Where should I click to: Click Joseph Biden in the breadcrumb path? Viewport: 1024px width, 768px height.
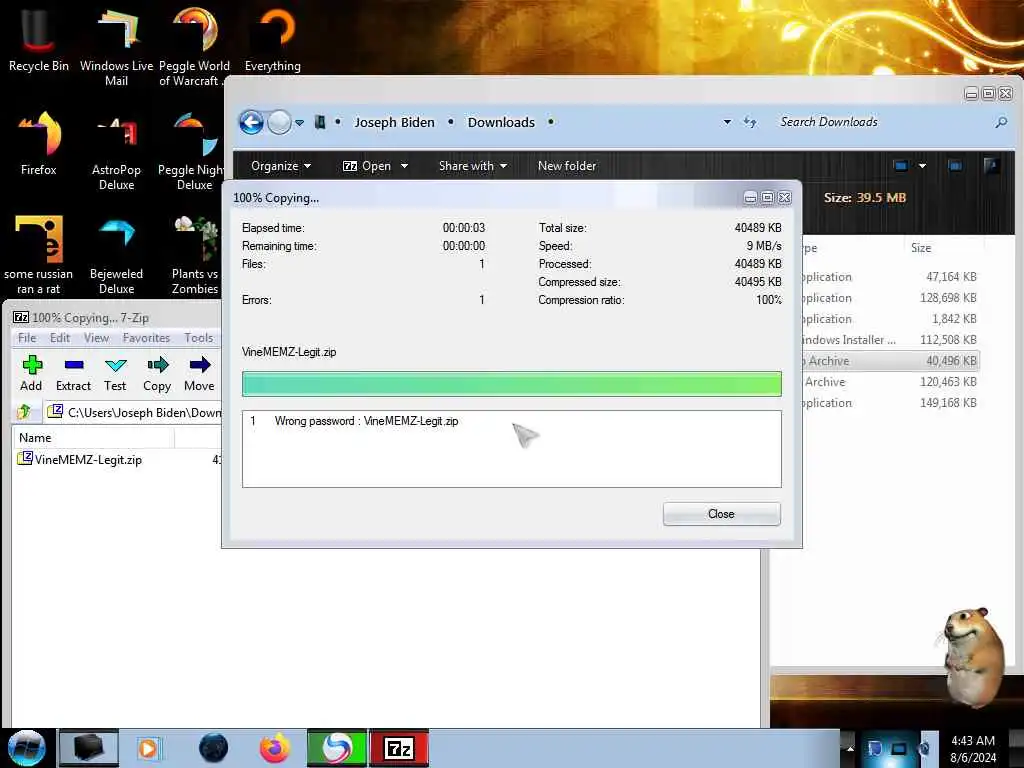[x=394, y=122]
